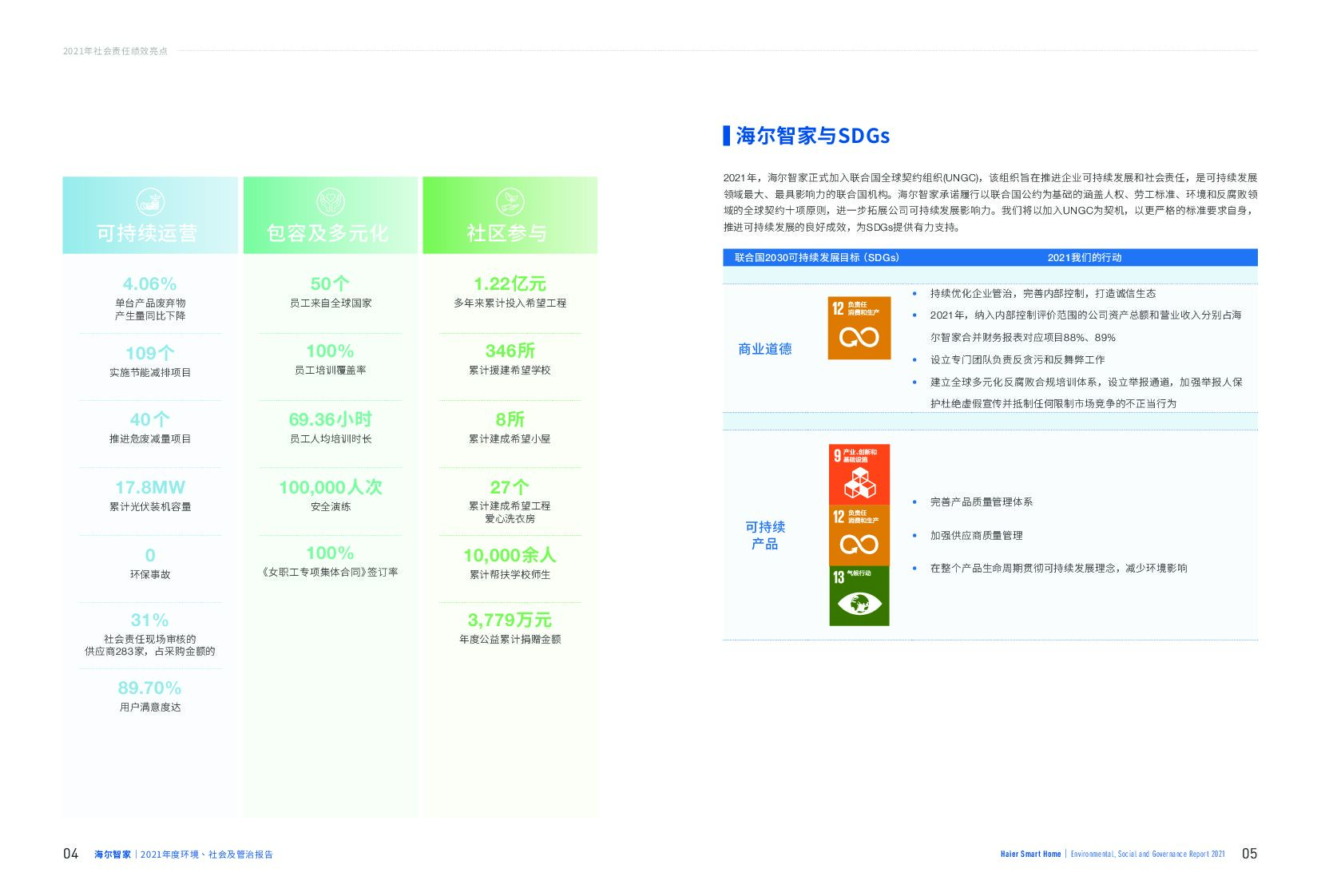
Task: Click the 实施节能减排项目 label
Action: (x=150, y=372)
